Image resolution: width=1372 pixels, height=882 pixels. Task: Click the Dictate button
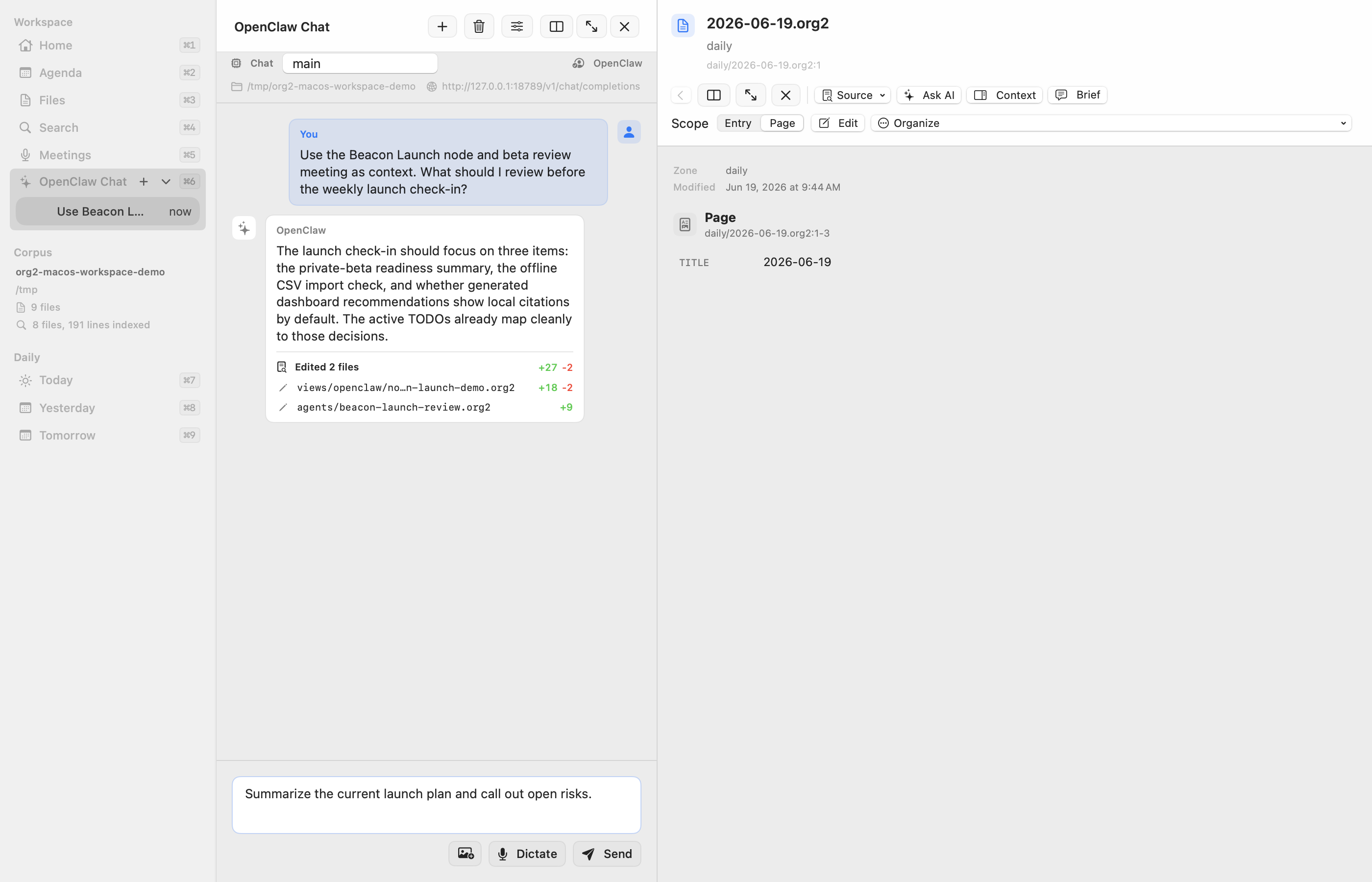click(527, 854)
